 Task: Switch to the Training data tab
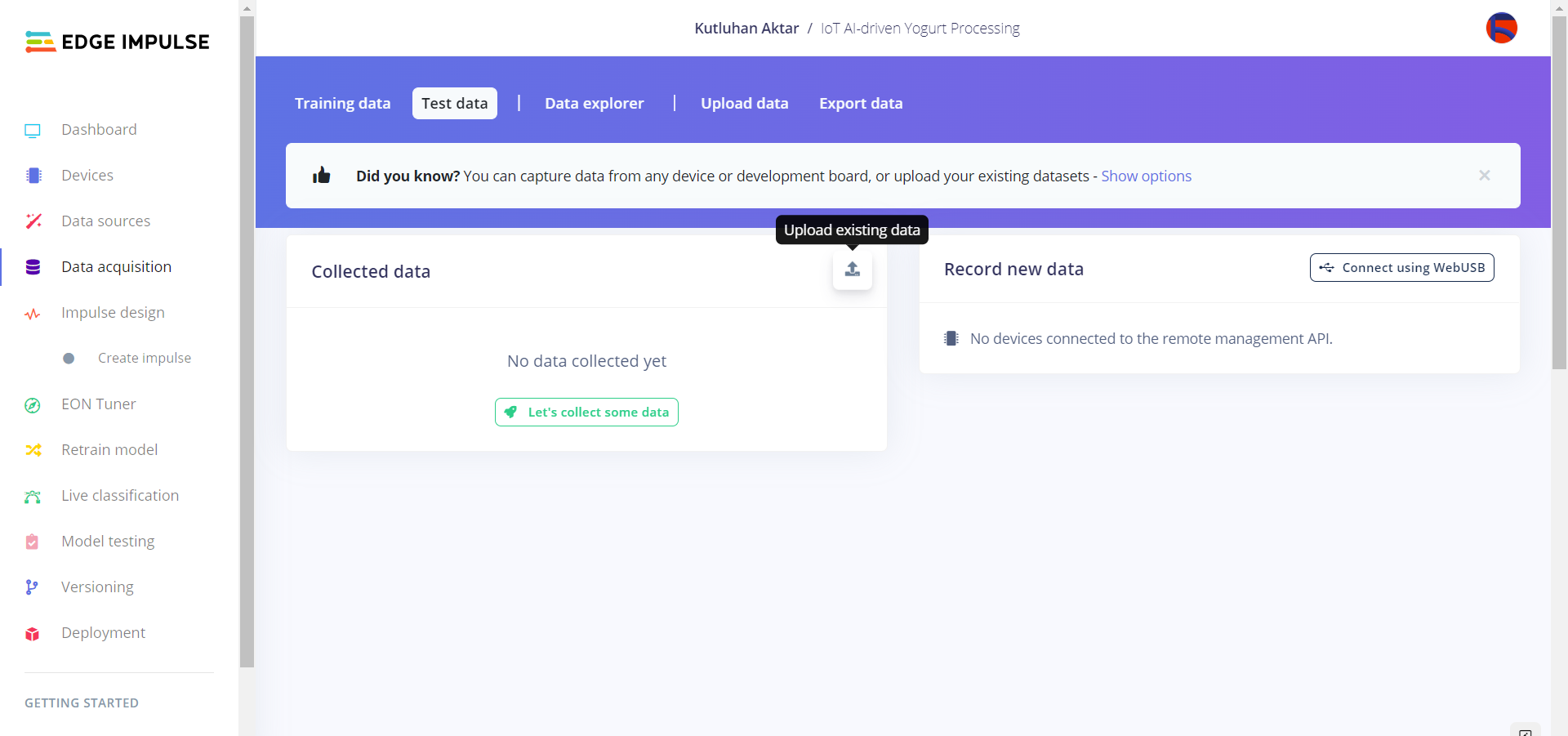click(x=342, y=104)
